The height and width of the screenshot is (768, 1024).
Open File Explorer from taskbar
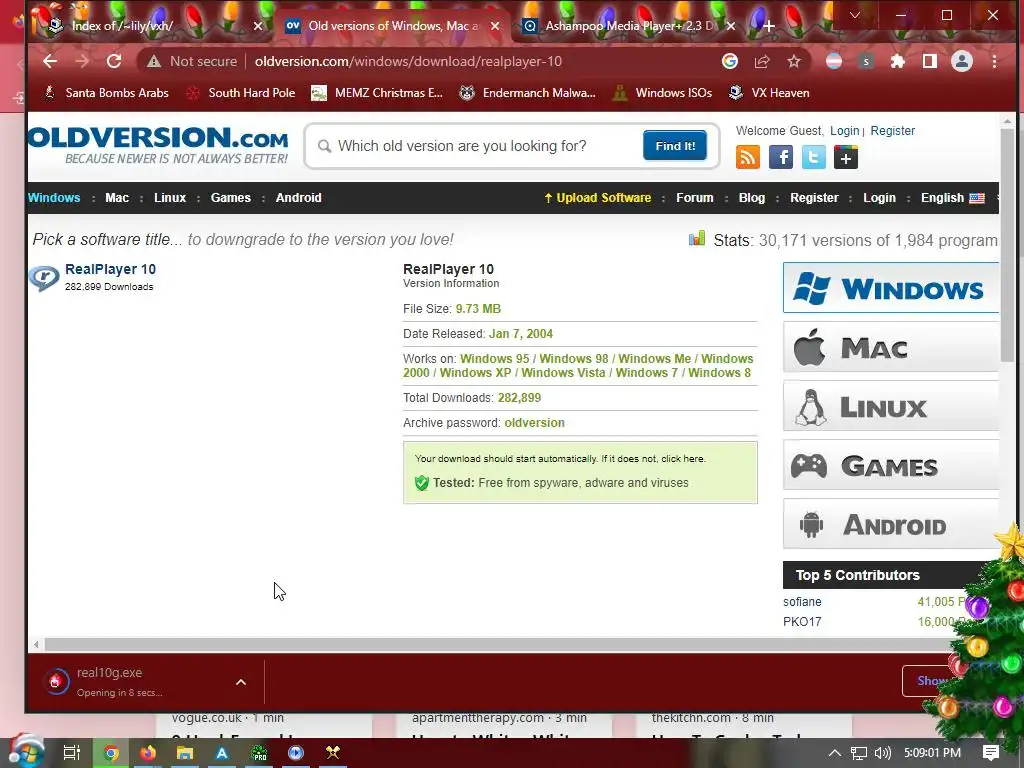point(185,753)
